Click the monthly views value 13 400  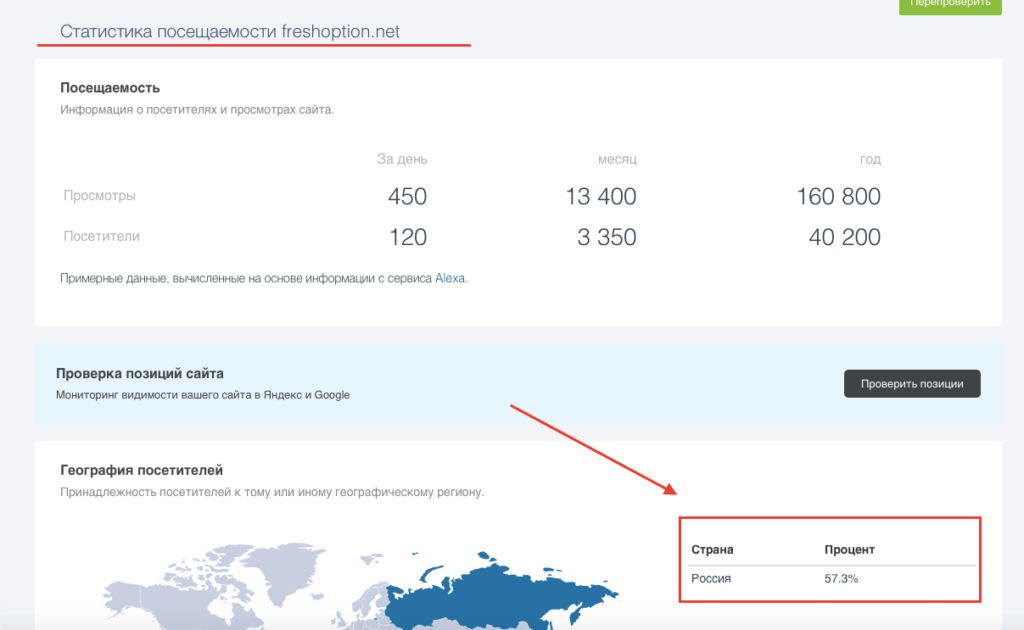tap(600, 197)
